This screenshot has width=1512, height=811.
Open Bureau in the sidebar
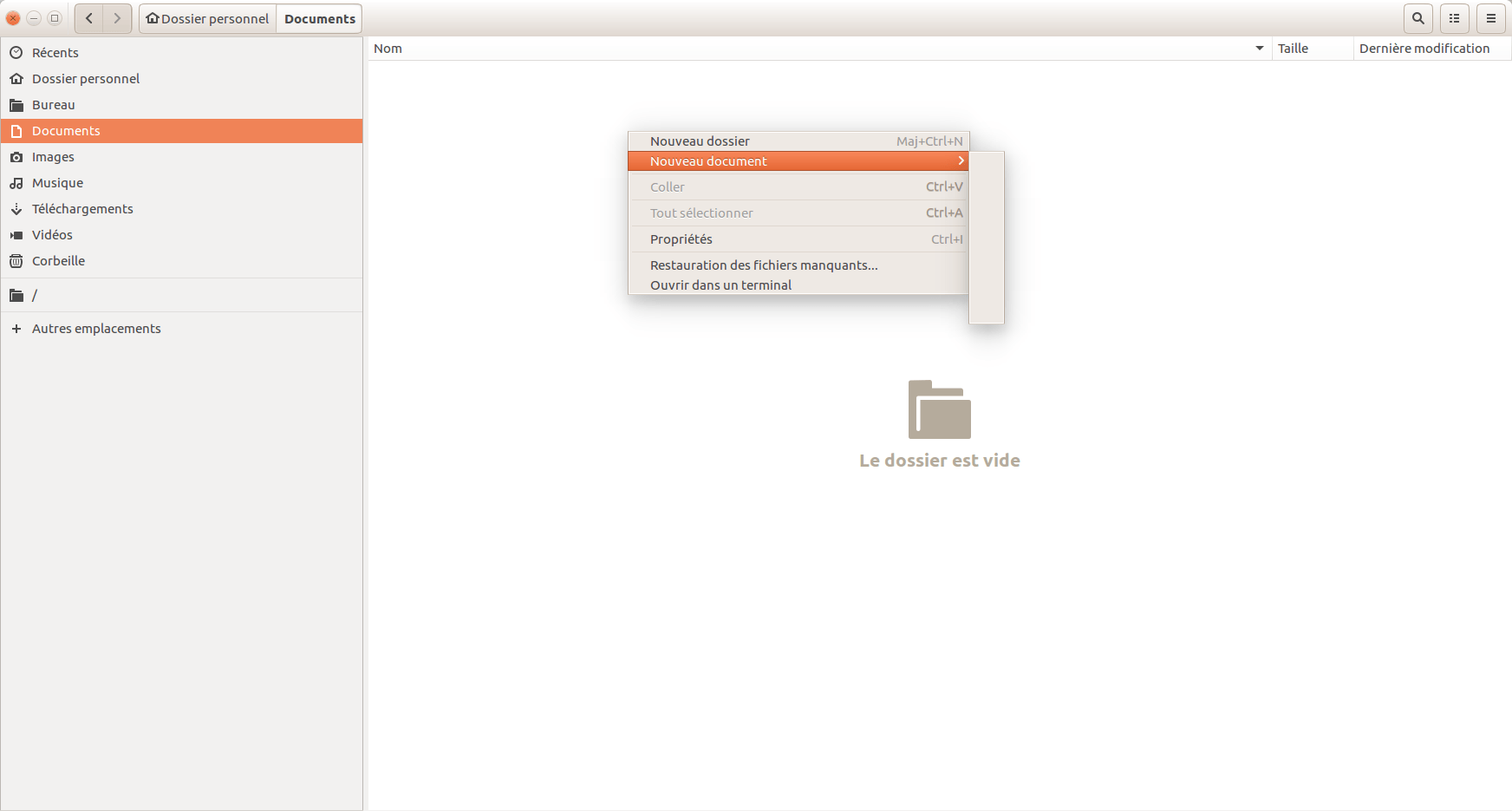(181, 105)
